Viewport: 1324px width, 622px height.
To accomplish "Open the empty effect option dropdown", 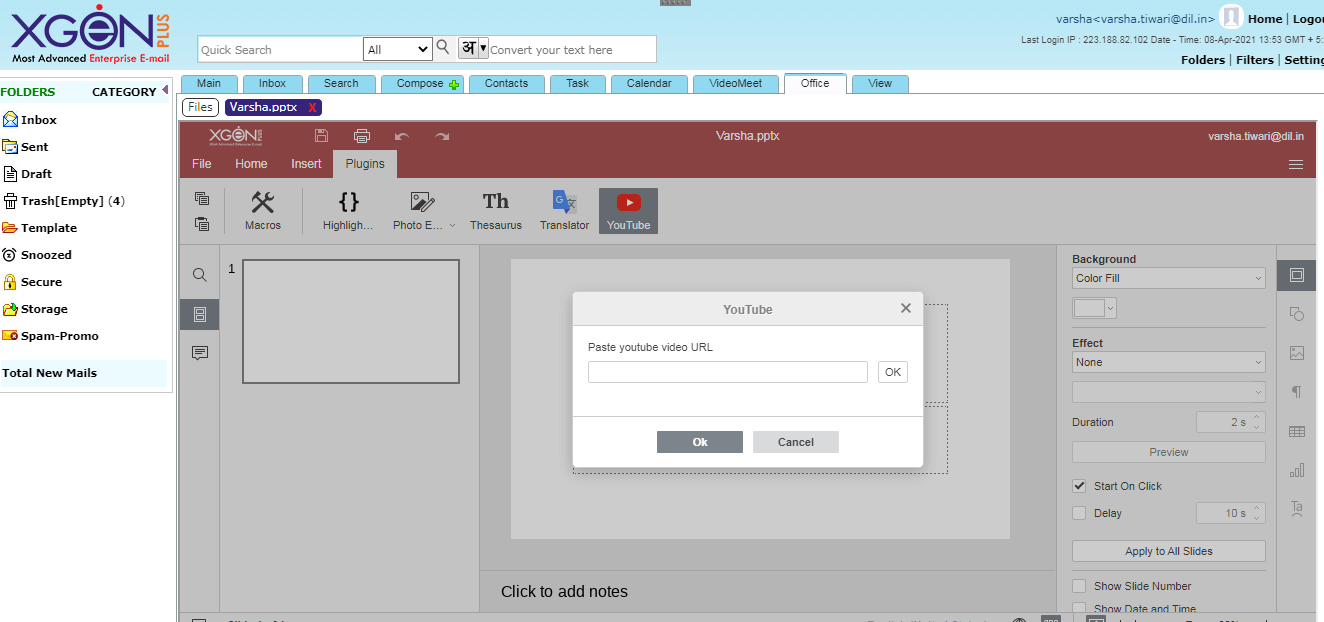I will click(1169, 392).
